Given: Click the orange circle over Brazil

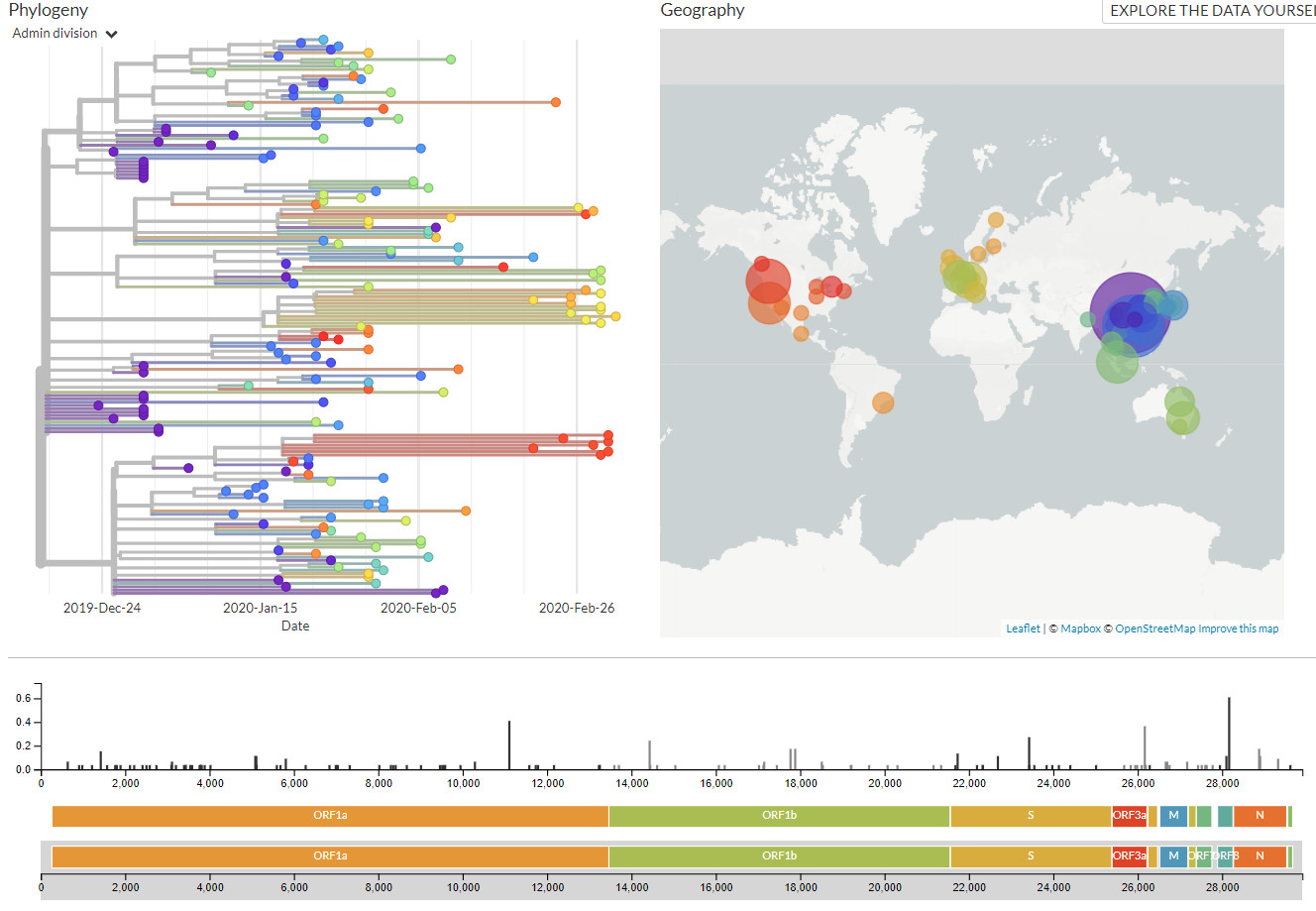Looking at the screenshot, I should (883, 402).
